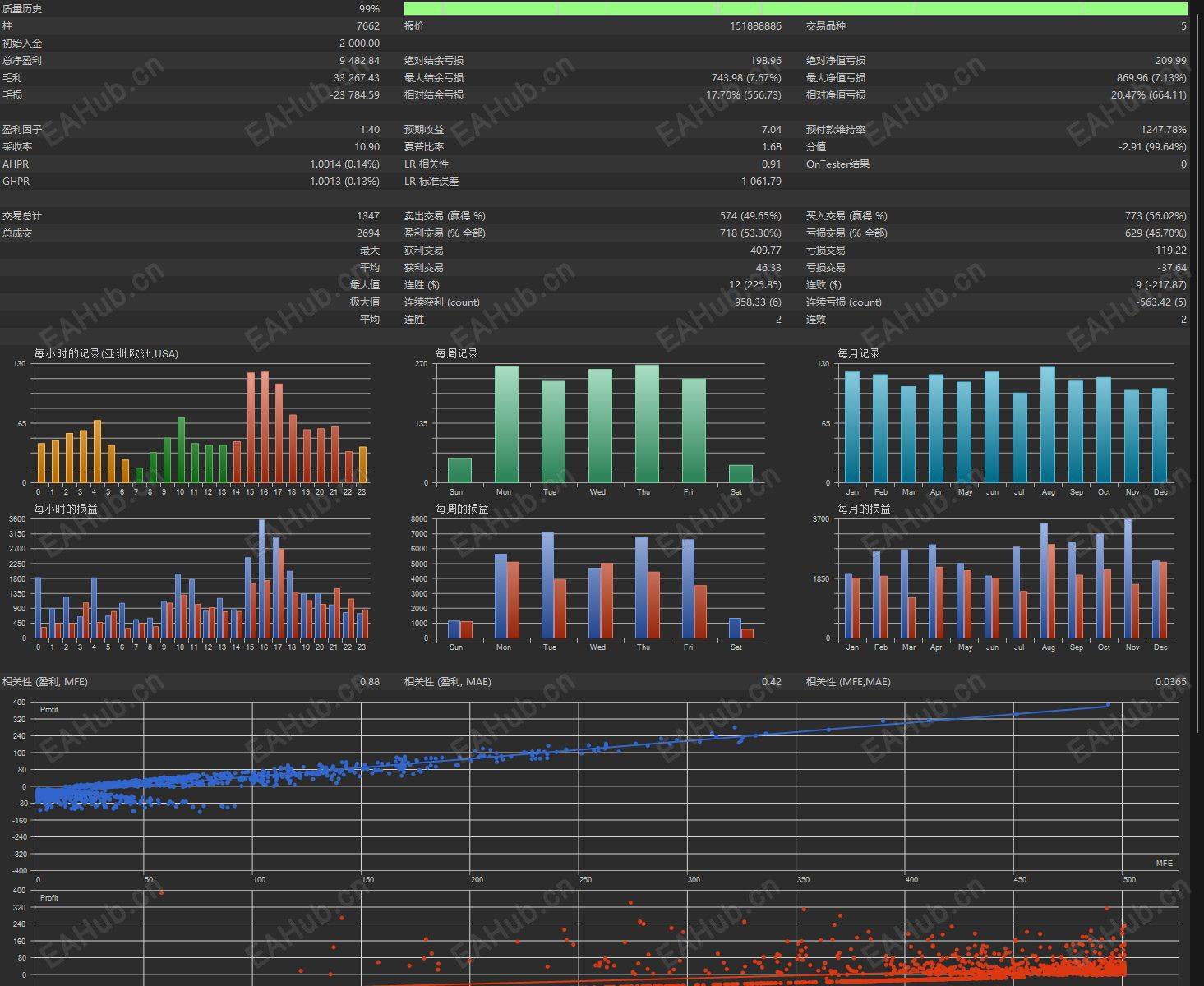Select the 盈利因子 value 1.40
The height and width of the screenshot is (986, 1204).
[x=369, y=130]
